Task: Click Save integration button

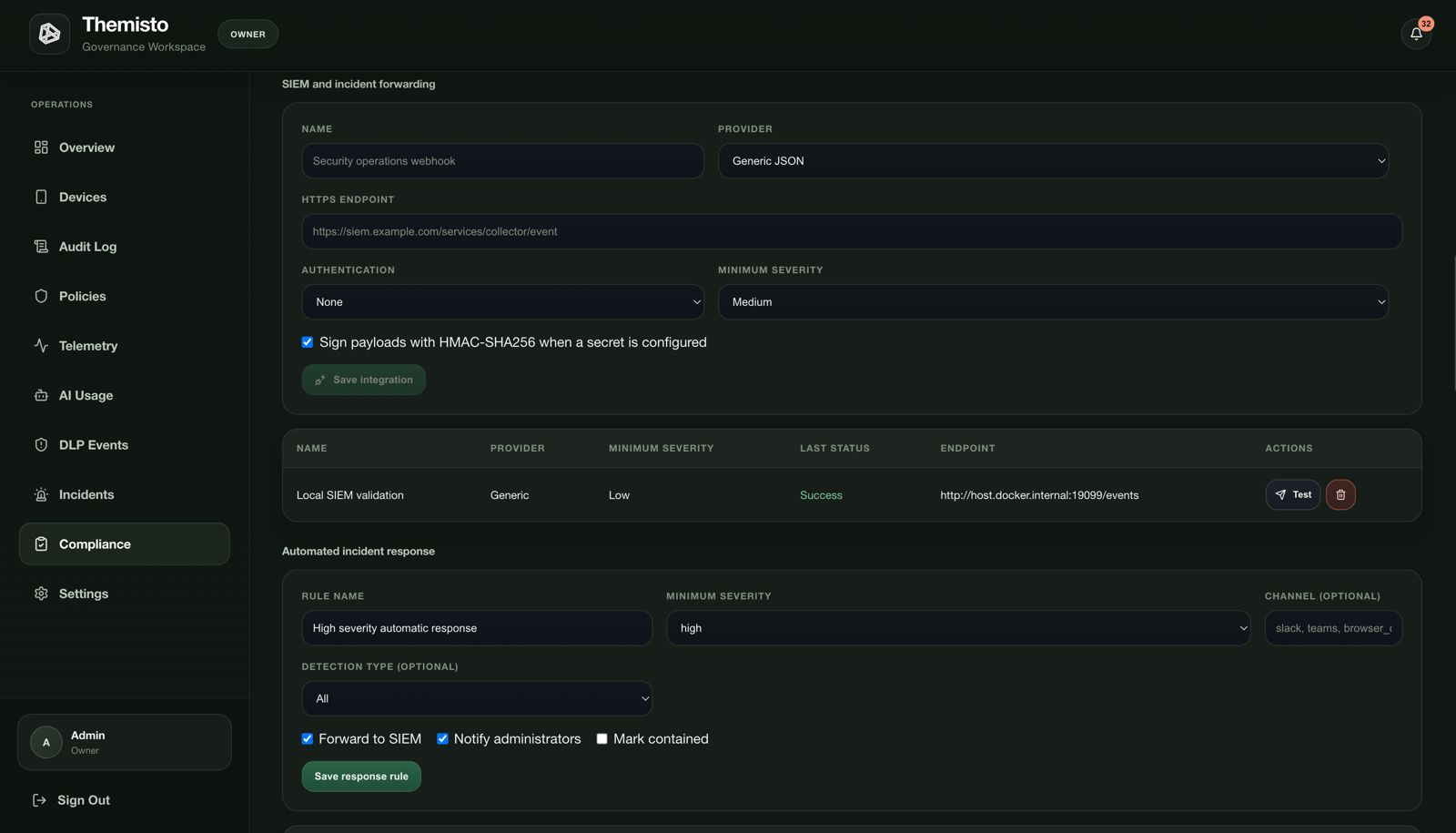Action: click(363, 380)
